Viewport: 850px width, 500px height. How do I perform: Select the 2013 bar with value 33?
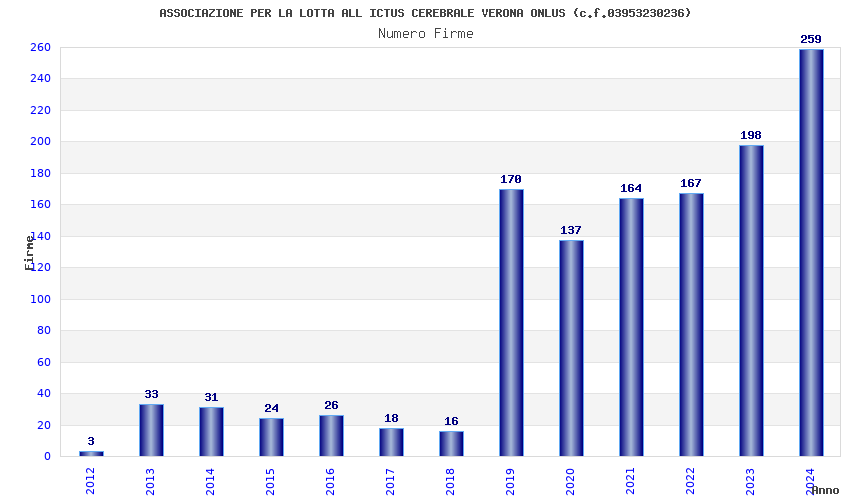(151, 430)
